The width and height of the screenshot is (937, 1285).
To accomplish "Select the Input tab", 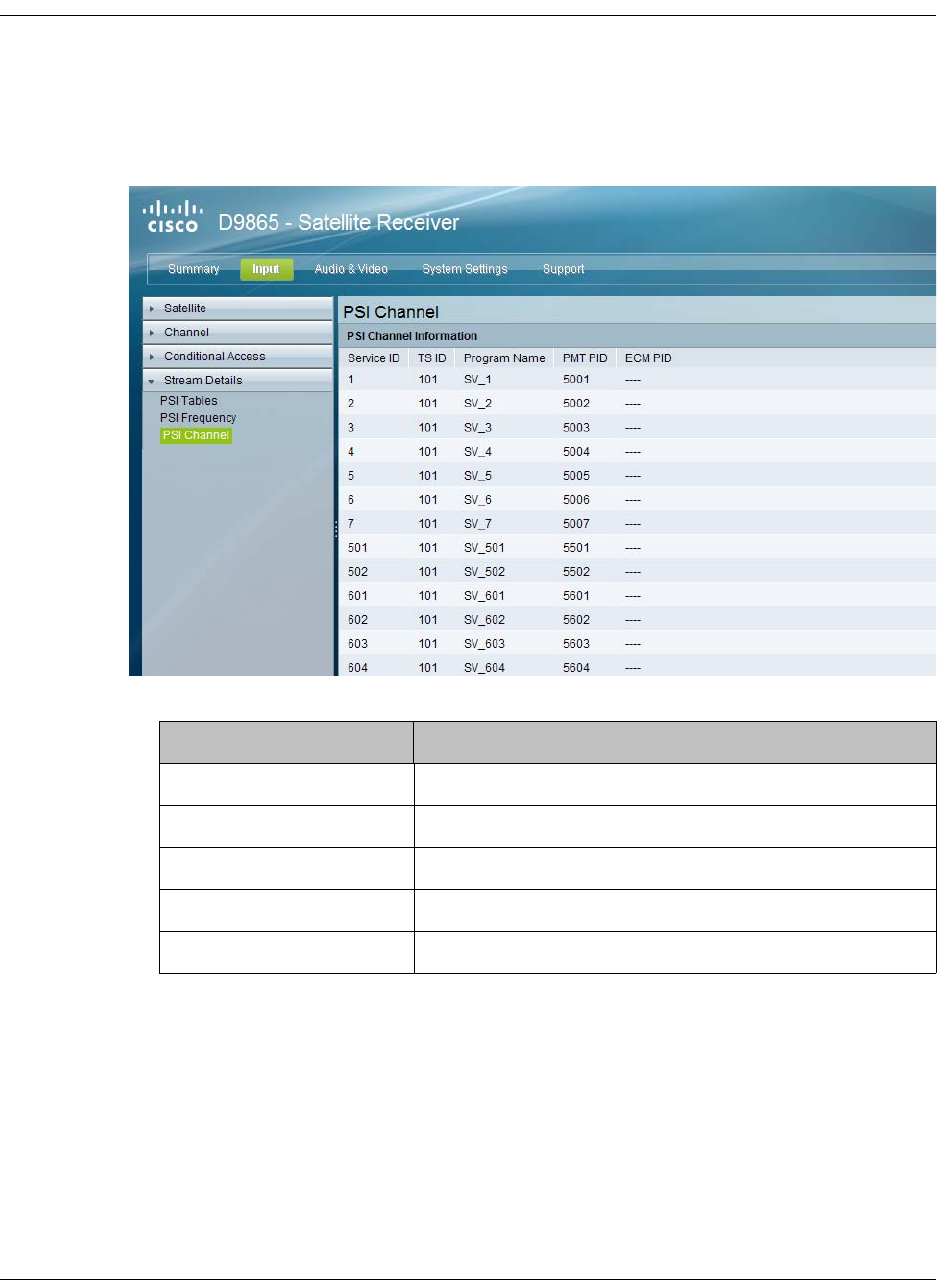I will coord(267,269).
